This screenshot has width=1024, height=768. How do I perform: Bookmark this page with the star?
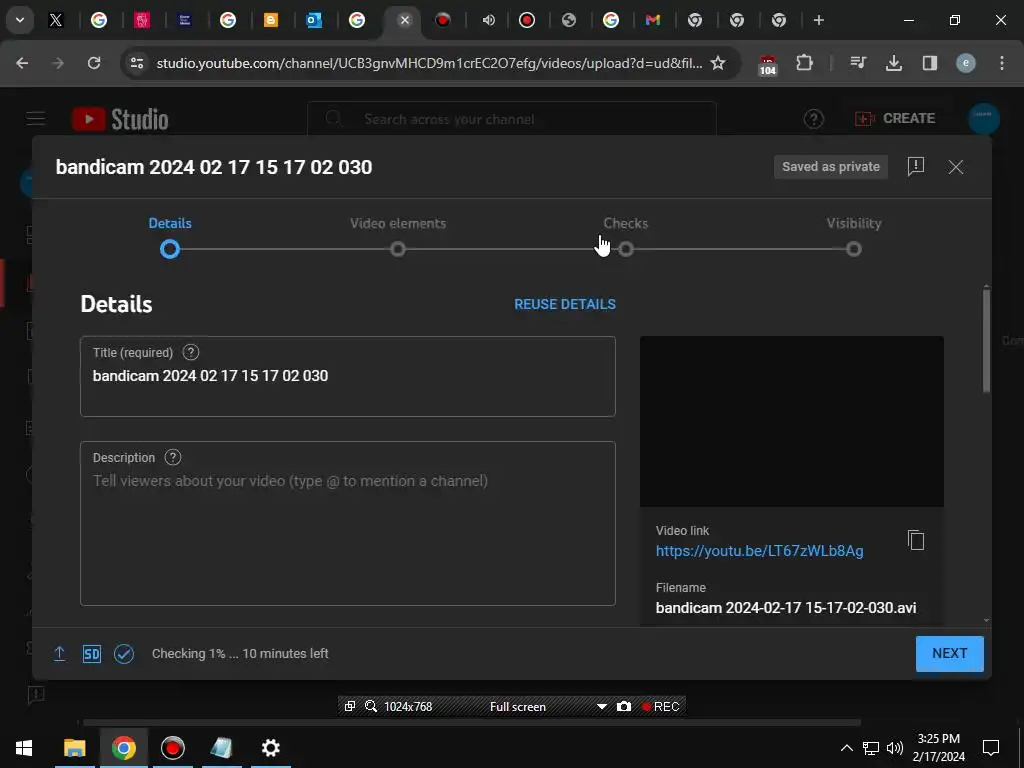pos(718,63)
